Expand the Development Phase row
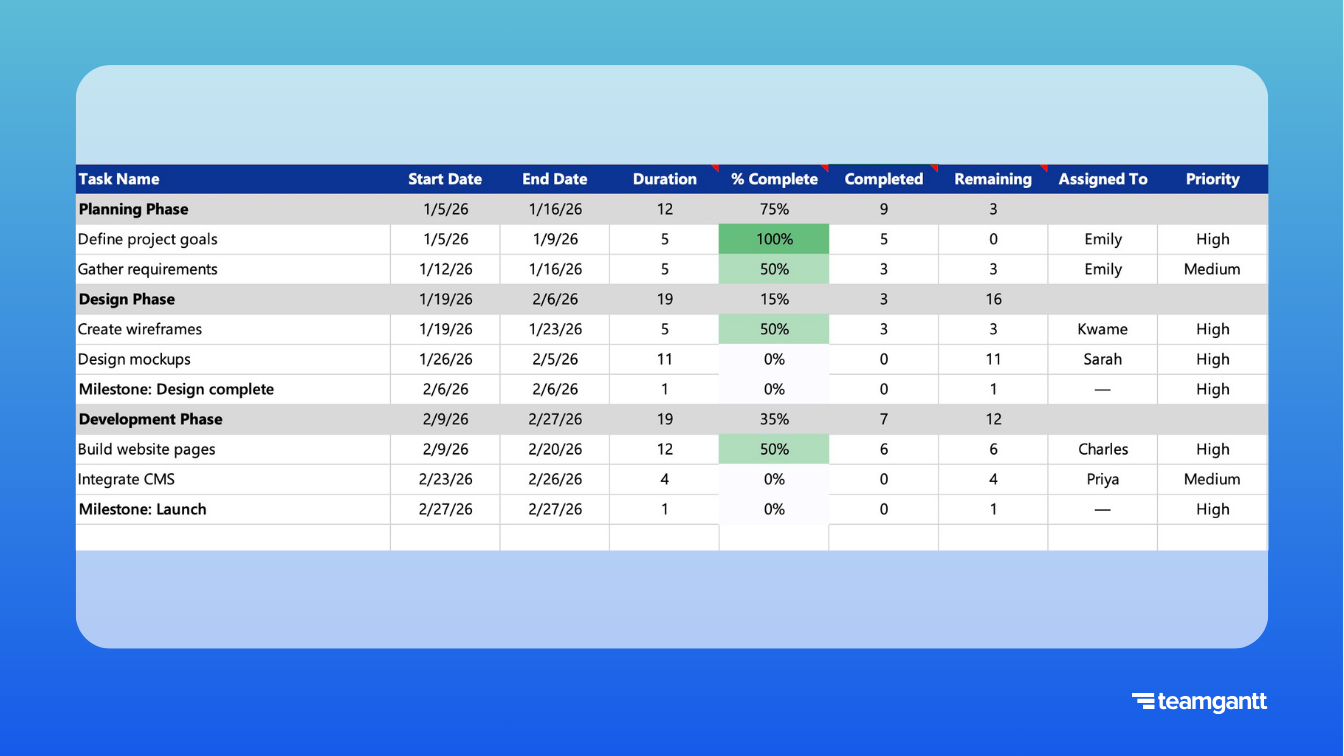This screenshot has width=1344, height=756. click(150, 419)
